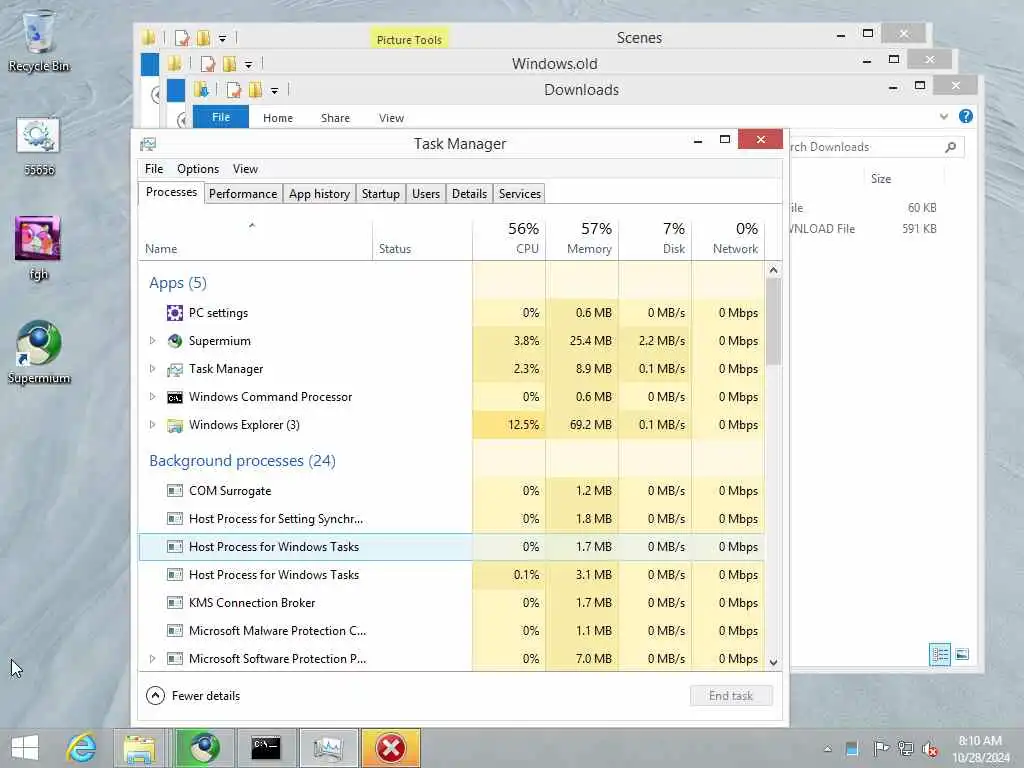The image size is (1024, 768).
Task: Switch to the Services tab
Action: coord(520,194)
